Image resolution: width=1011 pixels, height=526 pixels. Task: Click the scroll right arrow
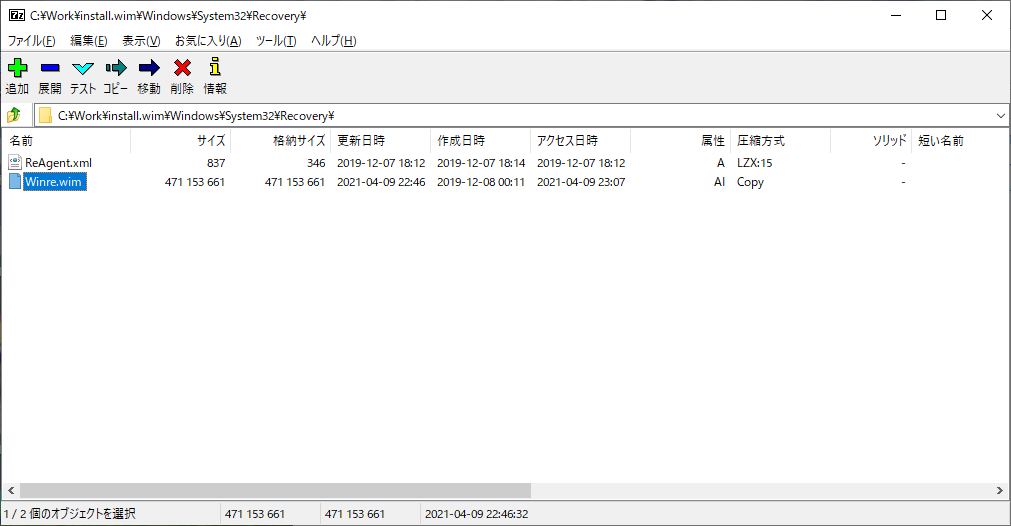pyautogui.click(x=1000, y=491)
